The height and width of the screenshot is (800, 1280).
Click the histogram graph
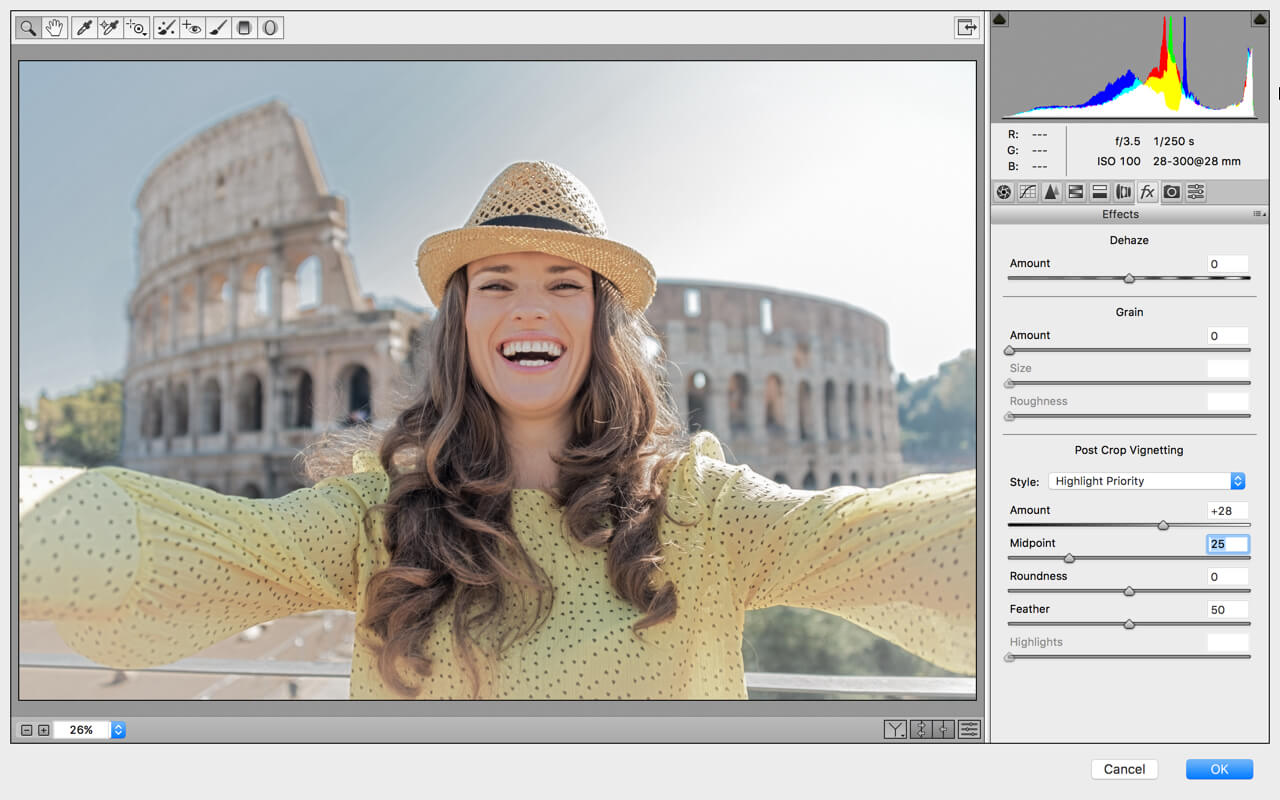click(x=1129, y=65)
